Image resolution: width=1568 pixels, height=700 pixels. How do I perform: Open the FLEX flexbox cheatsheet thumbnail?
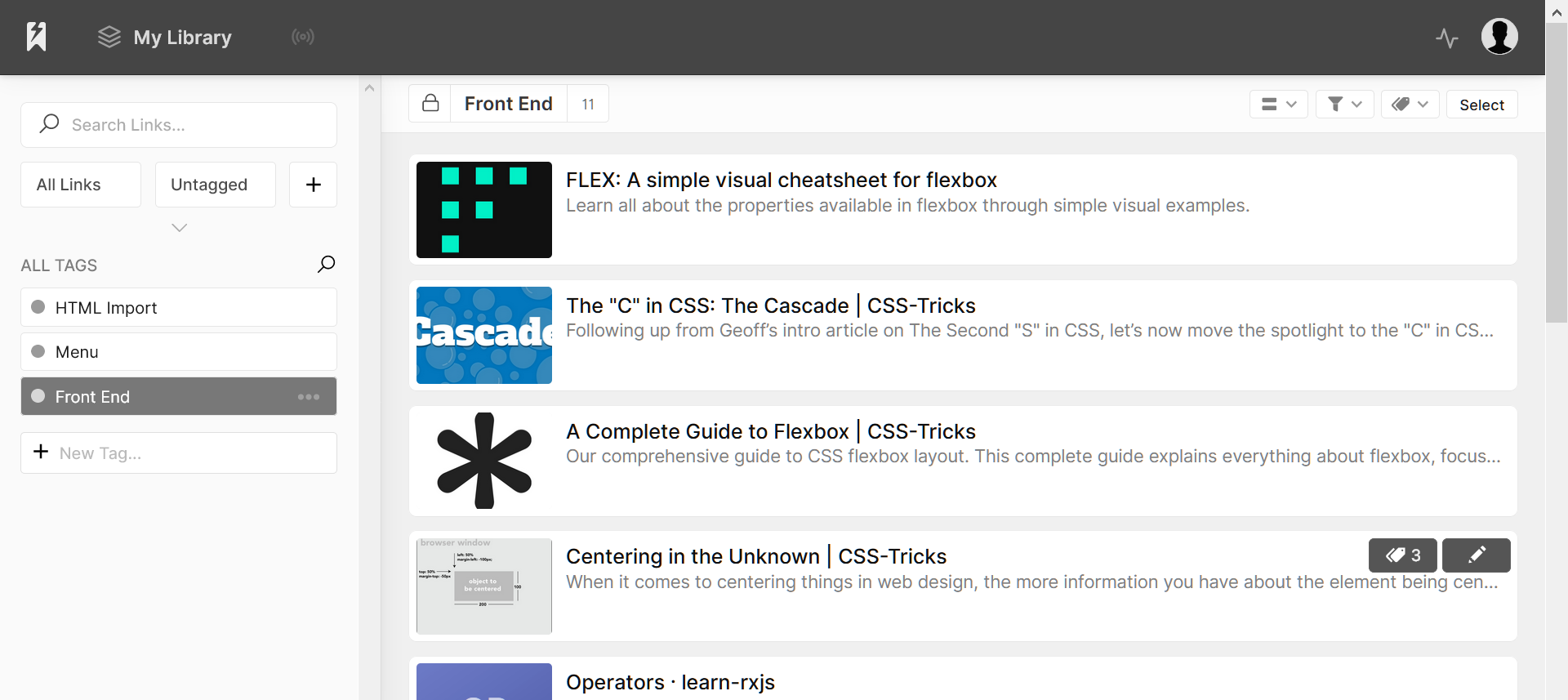coord(484,210)
